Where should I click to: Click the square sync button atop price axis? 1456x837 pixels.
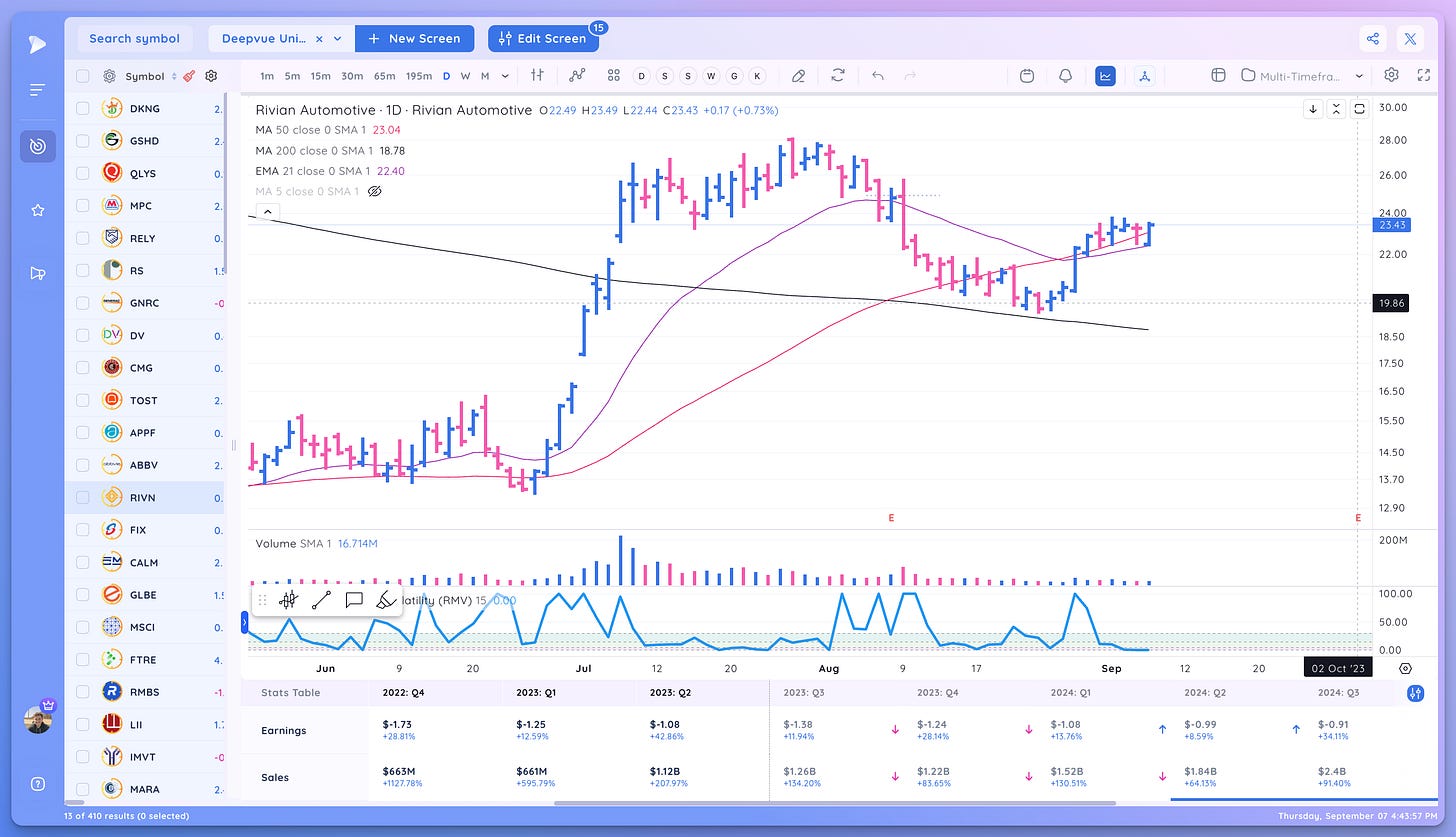pyautogui.click(x=1359, y=109)
